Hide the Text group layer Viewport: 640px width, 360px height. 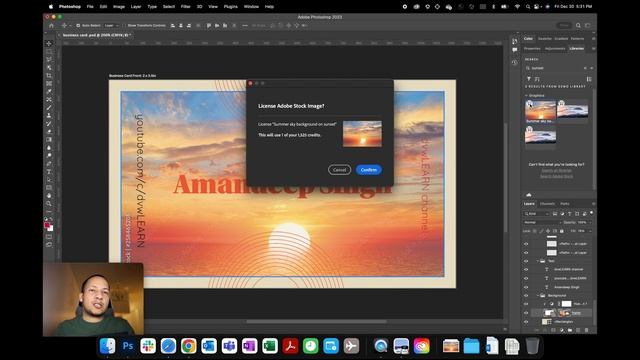click(x=526, y=261)
